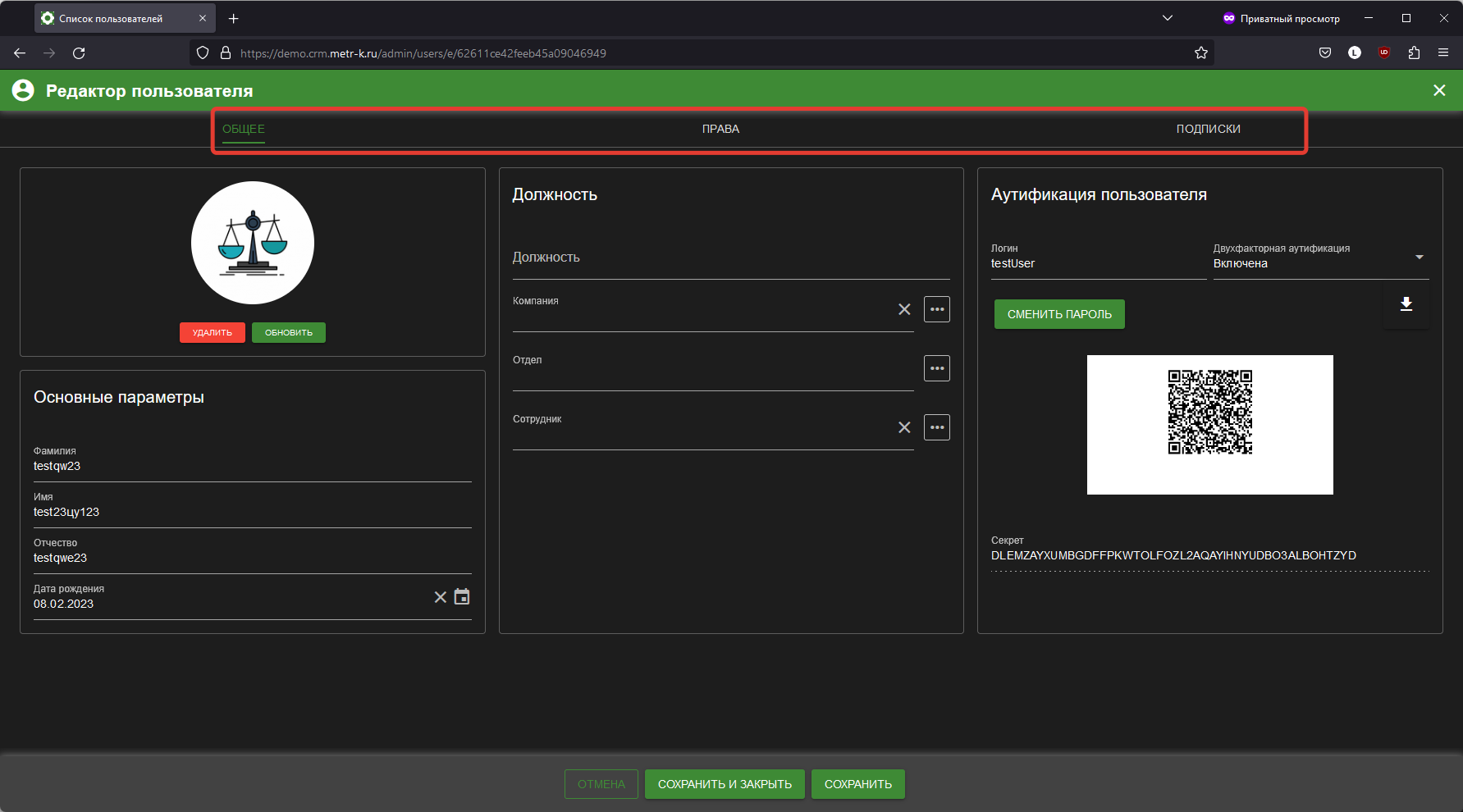This screenshot has height=812, width=1463.
Task: Switch to the ПОДПИСКИ tab
Action: (x=1209, y=129)
